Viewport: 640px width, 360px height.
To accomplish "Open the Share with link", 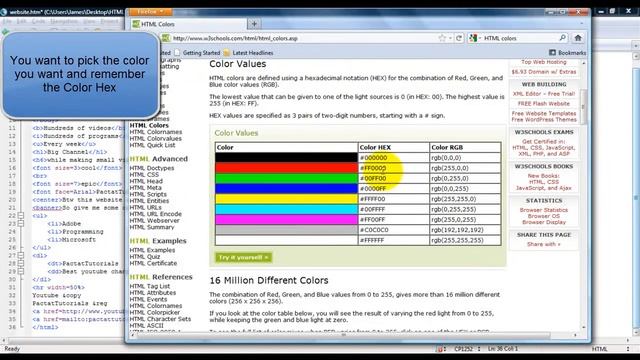I will (544, 244).
